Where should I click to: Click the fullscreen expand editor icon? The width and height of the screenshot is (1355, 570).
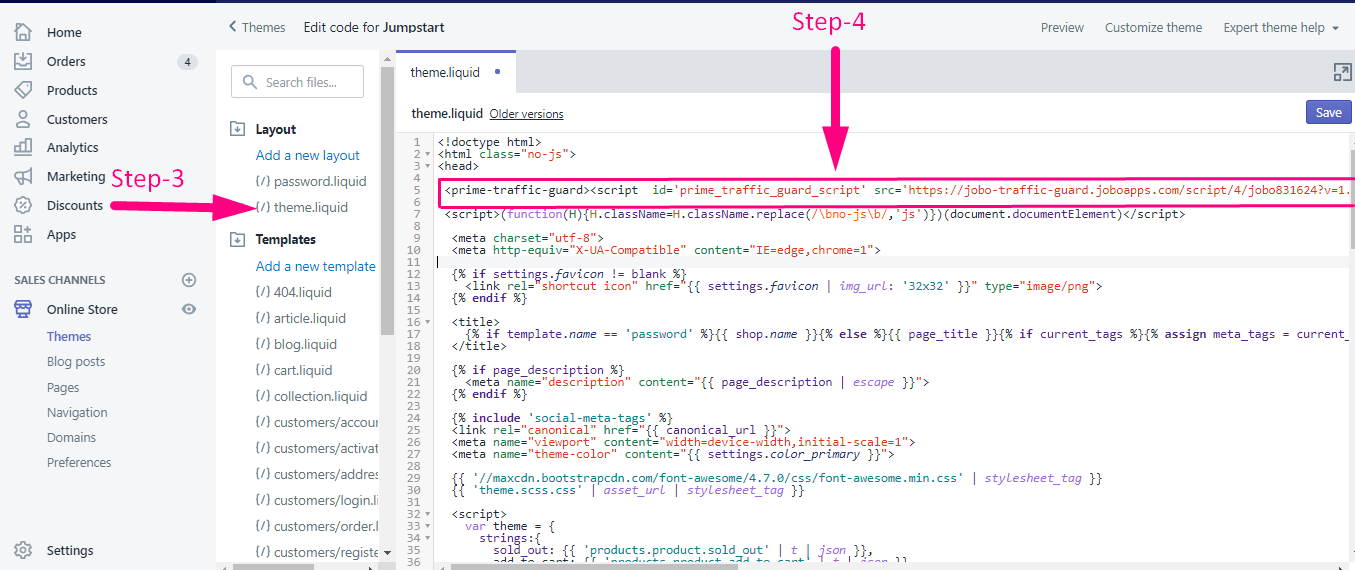pyautogui.click(x=1342, y=72)
